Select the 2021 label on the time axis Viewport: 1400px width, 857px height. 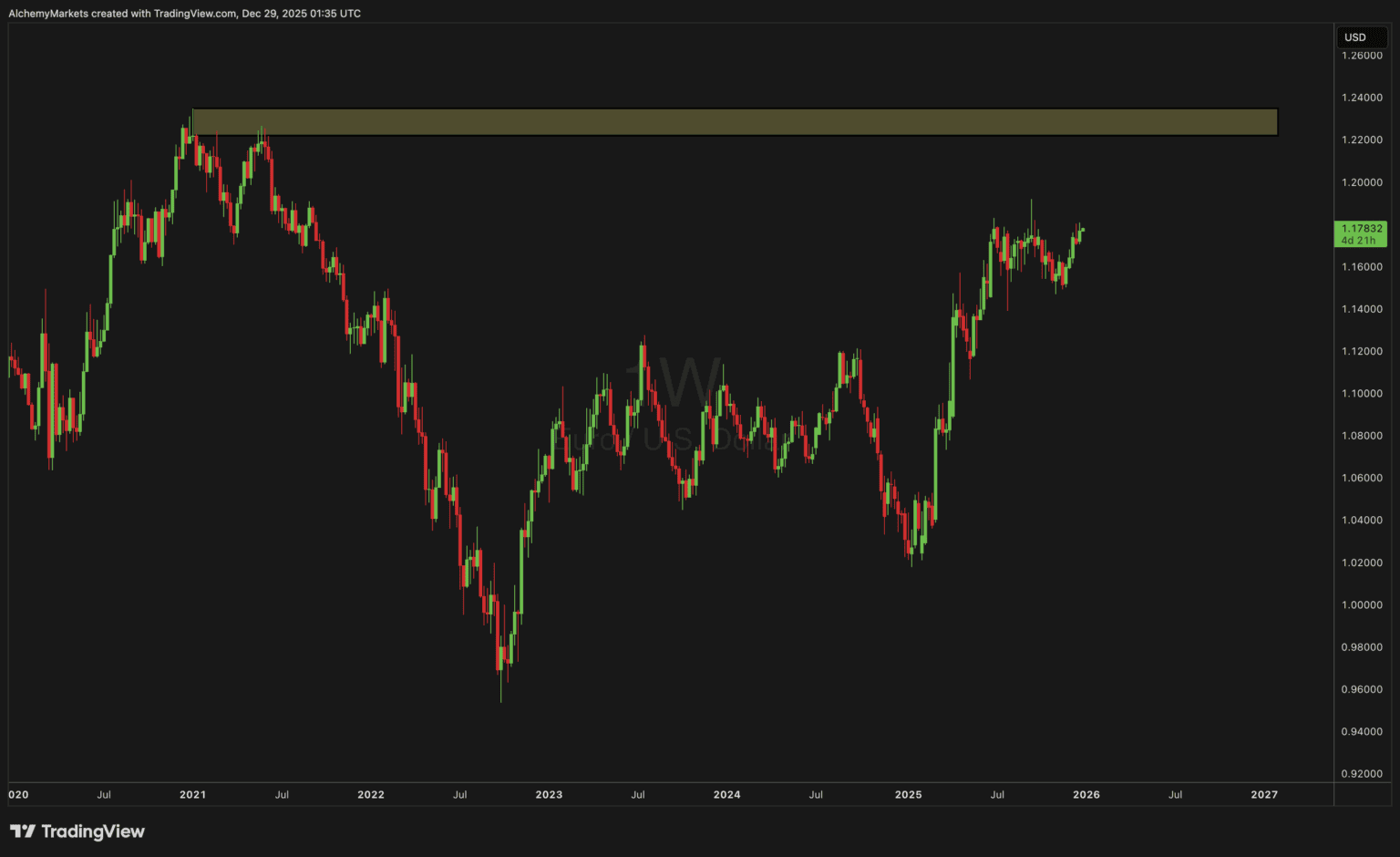coord(192,794)
